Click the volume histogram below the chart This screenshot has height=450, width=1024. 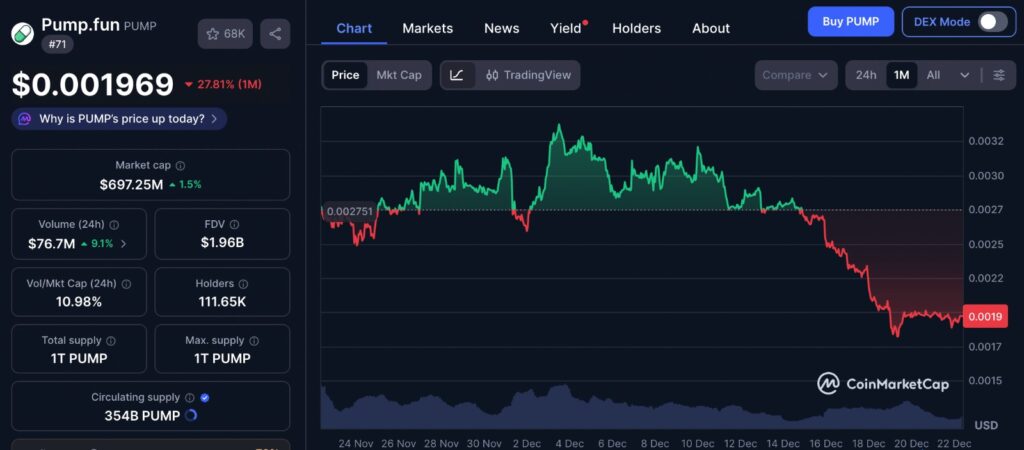click(642, 409)
